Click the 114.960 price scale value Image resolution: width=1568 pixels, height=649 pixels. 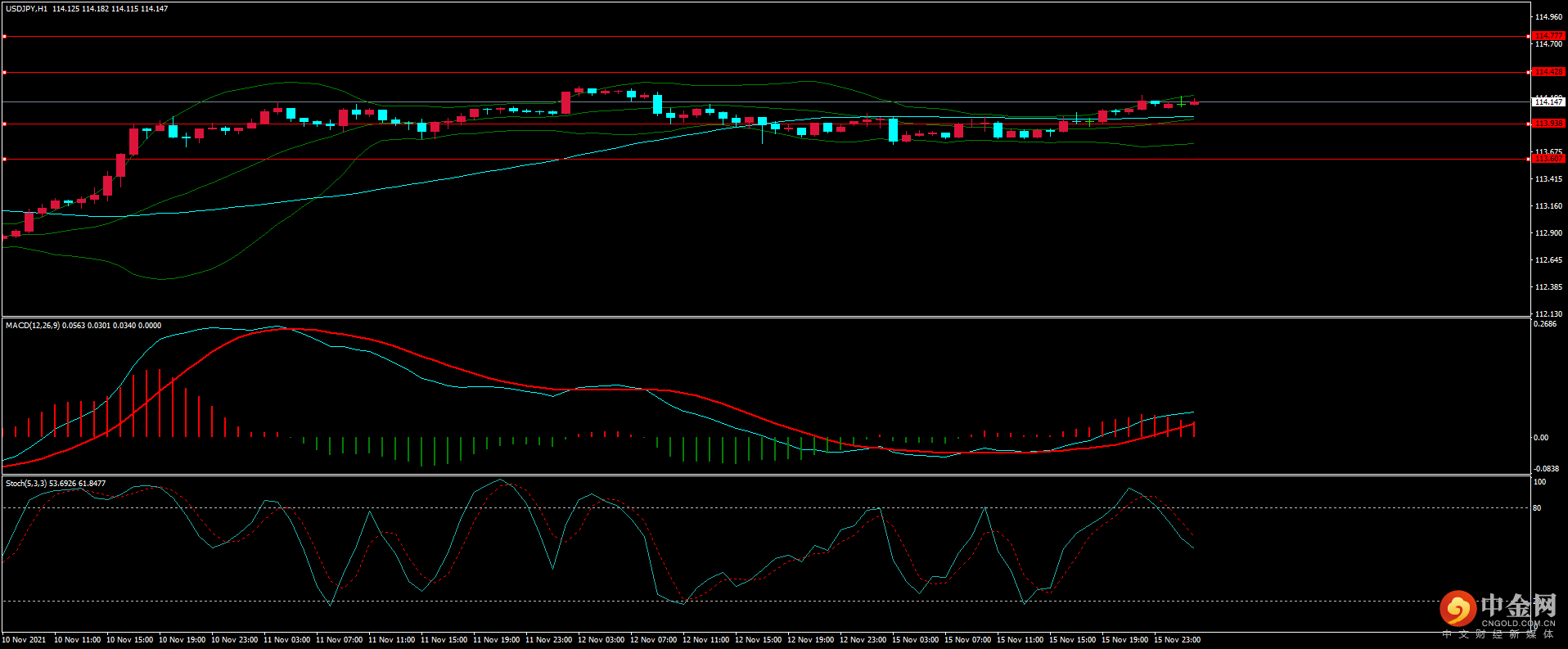(x=1548, y=17)
